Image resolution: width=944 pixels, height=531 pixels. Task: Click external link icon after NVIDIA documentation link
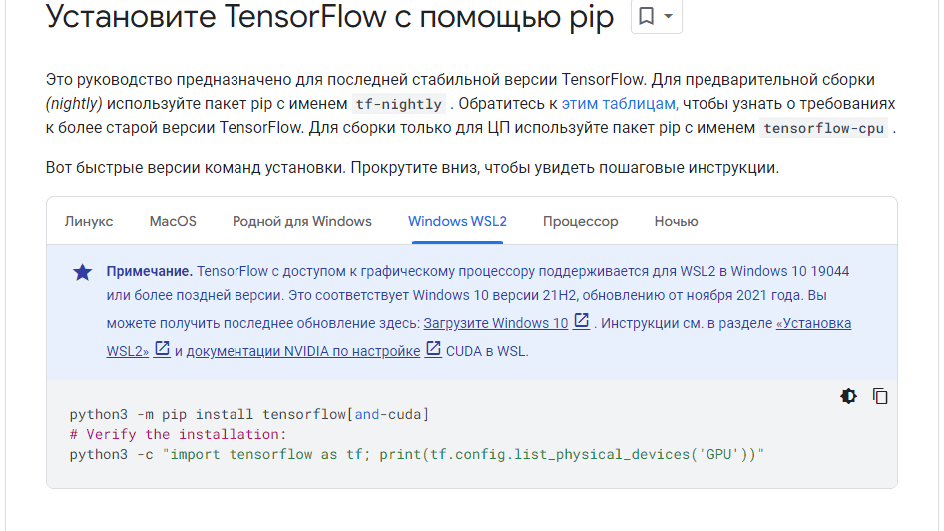click(x=433, y=349)
